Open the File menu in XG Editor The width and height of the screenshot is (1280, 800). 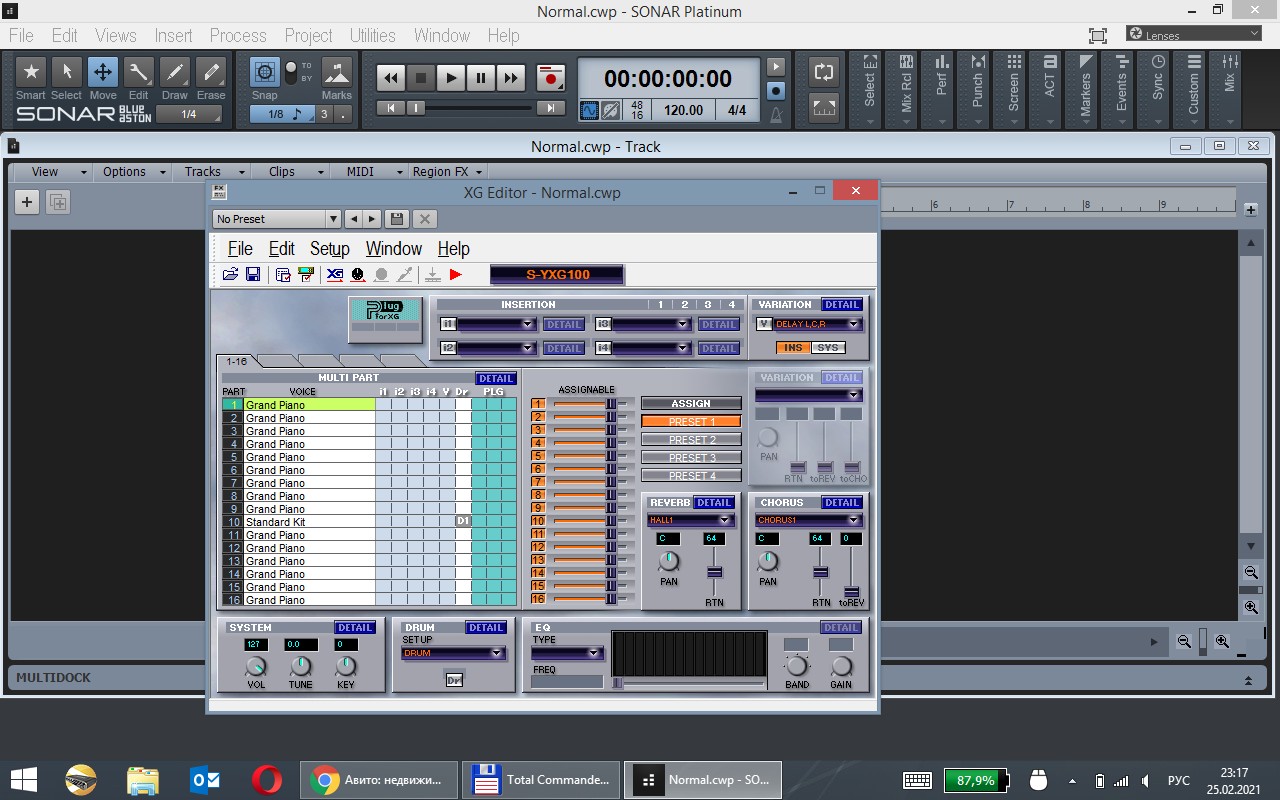tap(240, 249)
